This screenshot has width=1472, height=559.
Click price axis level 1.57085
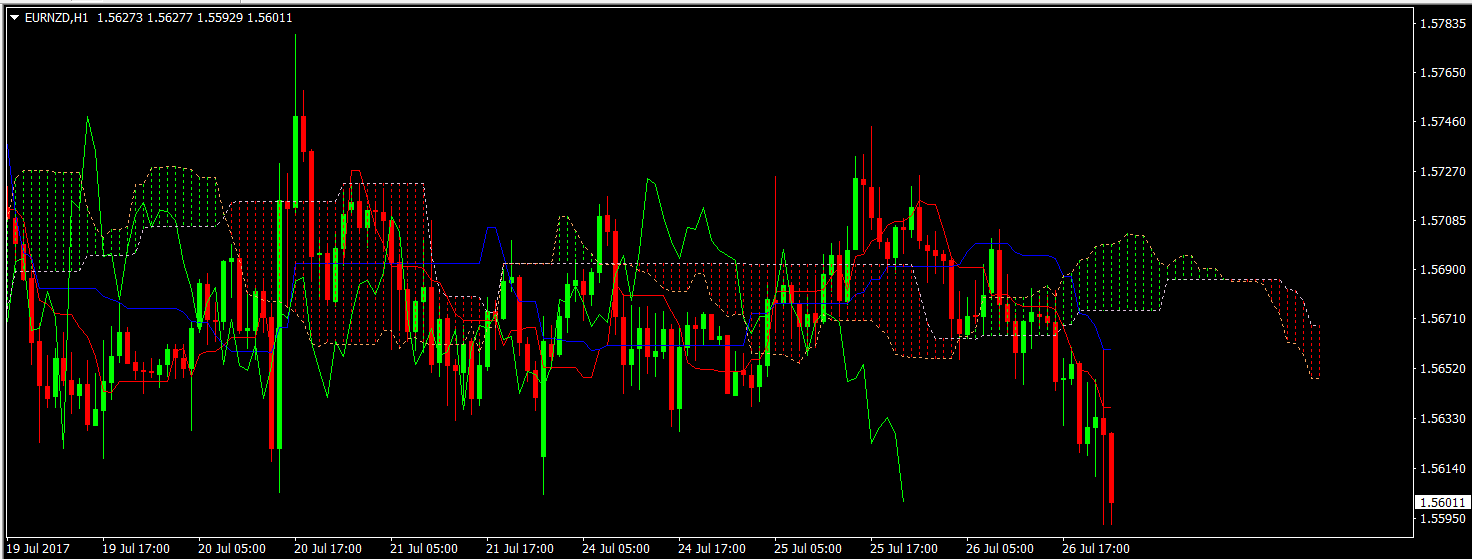coord(1444,221)
